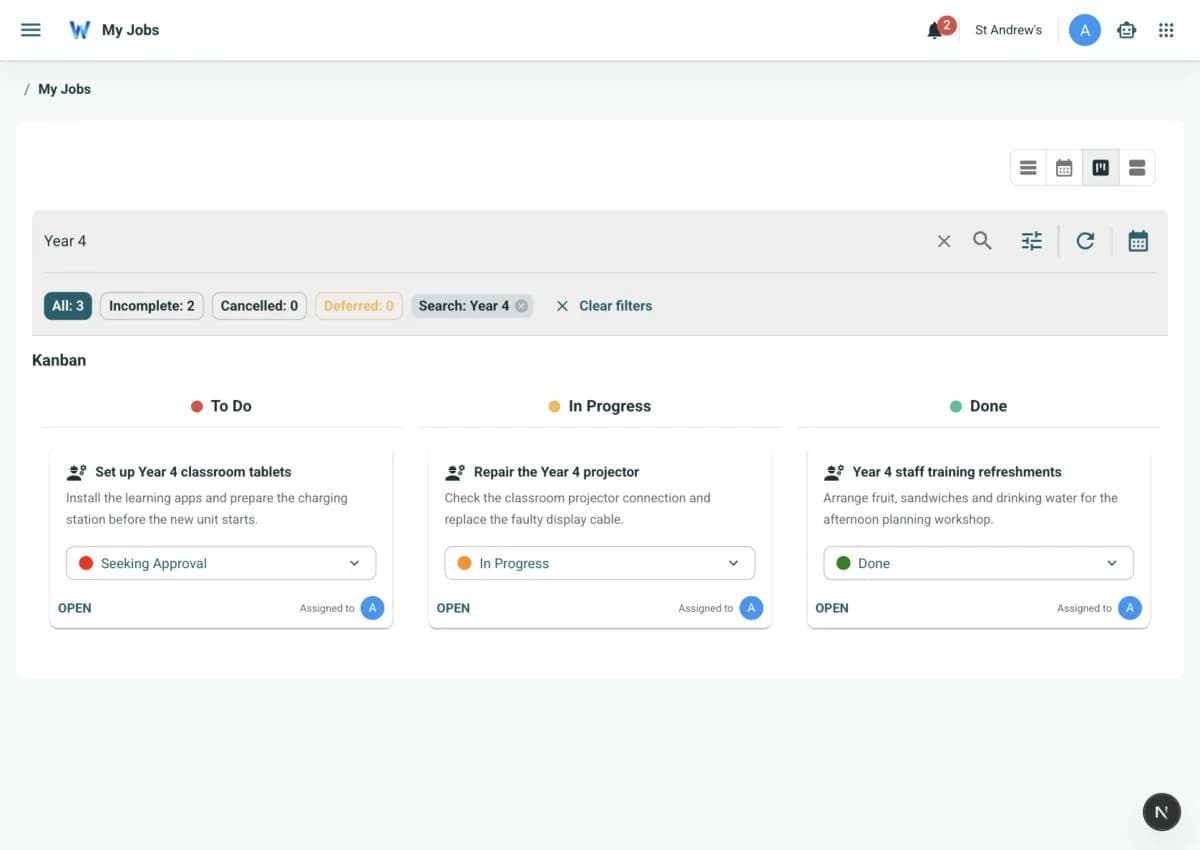The width and height of the screenshot is (1200, 850).
Task: Toggle the Deferred: 0 filter chip
Action: tap(359, 306)
